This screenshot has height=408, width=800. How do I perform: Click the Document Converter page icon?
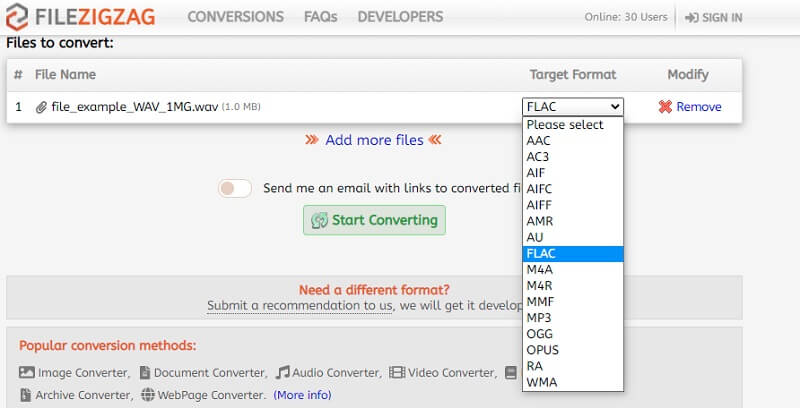(x=143, y=373)
